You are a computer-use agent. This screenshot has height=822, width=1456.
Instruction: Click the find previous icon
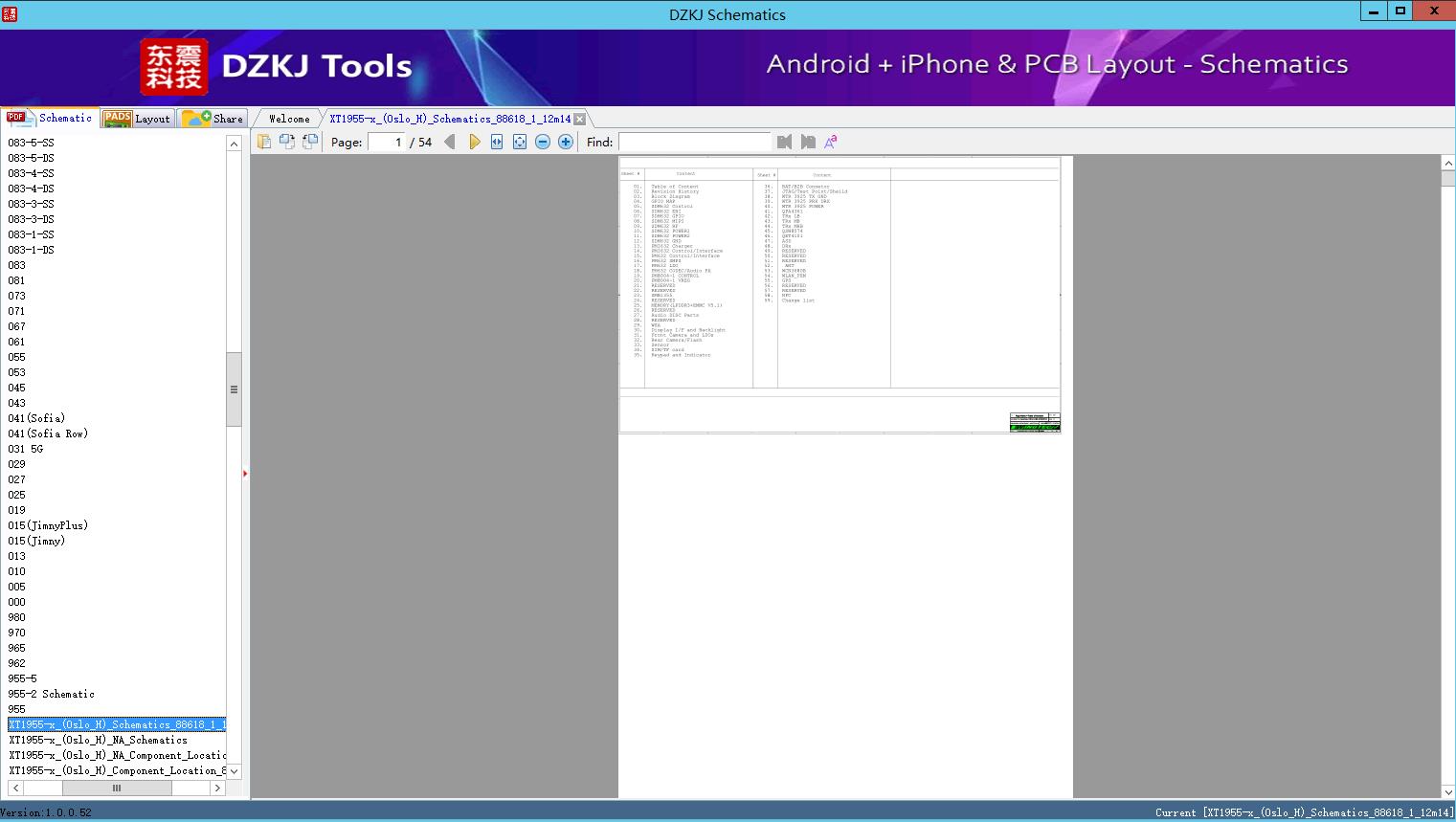coord(785,142)
